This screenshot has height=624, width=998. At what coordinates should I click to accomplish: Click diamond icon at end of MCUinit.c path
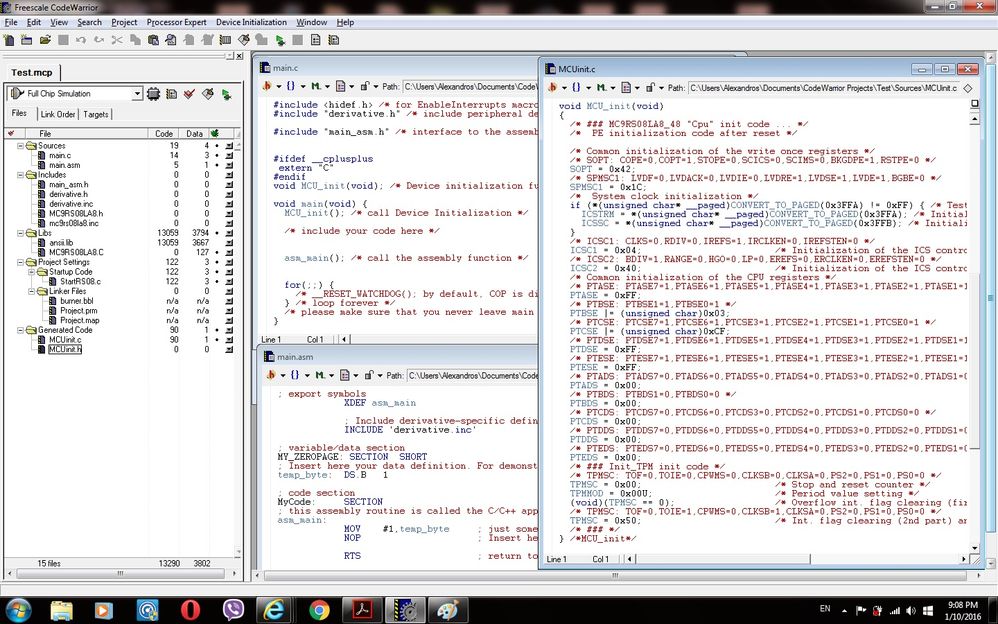pos(968,88)
